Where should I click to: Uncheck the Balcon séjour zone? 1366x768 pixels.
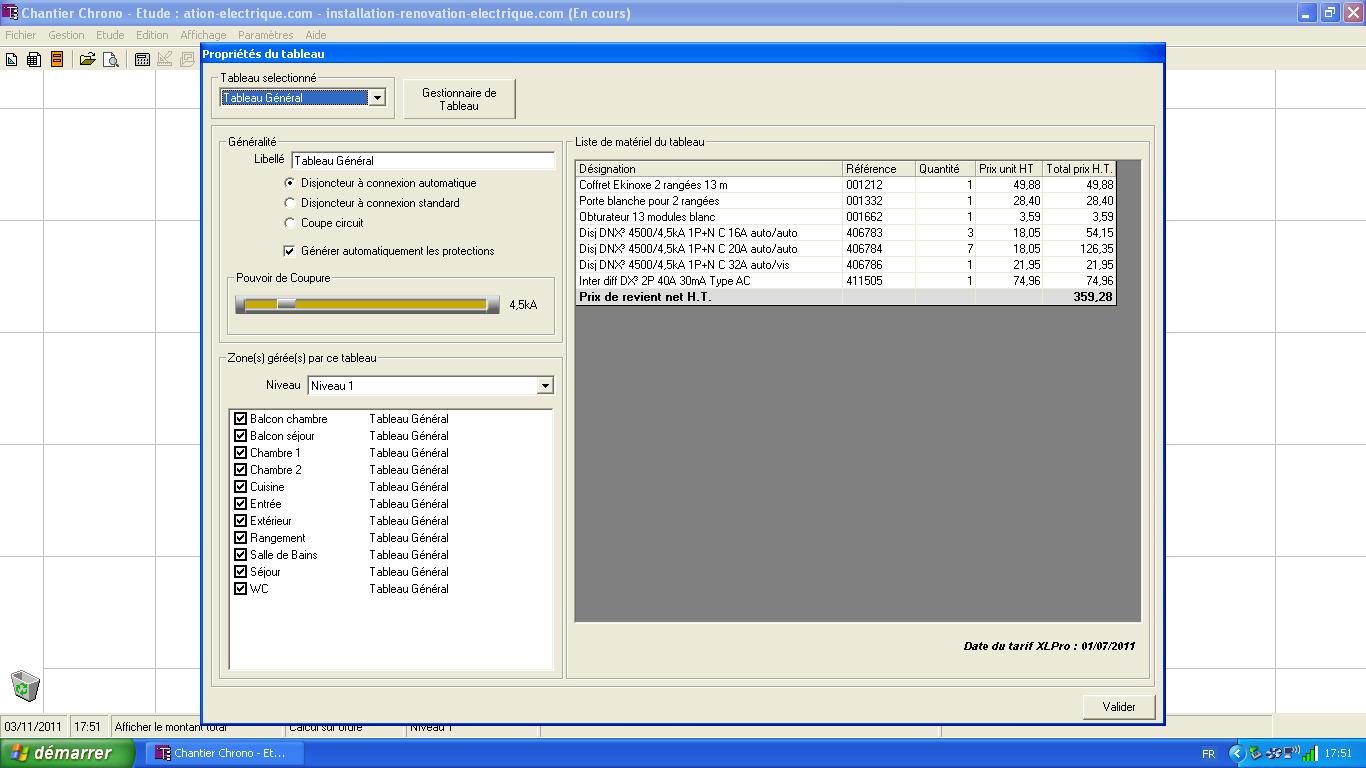point(240,436)
